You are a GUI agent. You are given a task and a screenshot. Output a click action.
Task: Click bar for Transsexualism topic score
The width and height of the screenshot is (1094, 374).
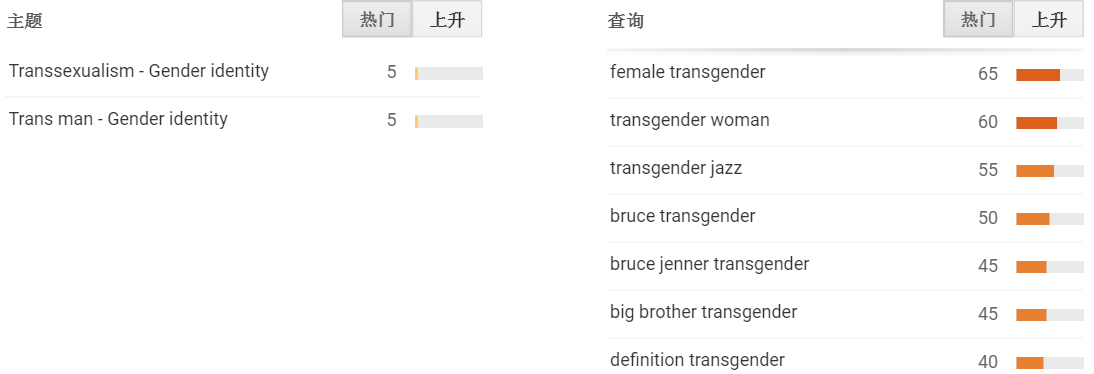tap(449, 73)
